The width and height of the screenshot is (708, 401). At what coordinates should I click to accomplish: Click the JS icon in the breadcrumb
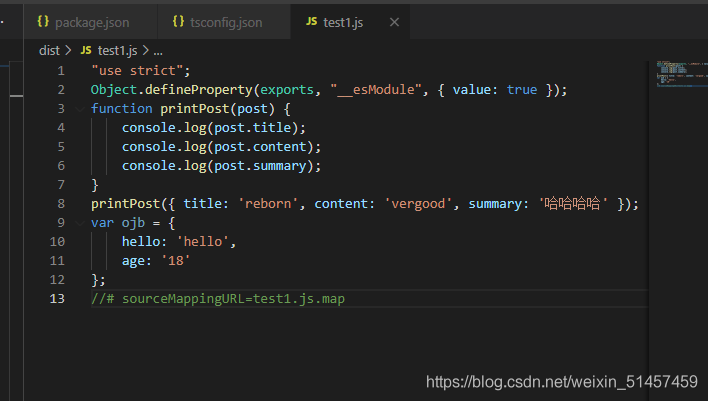[x=86, y=50]
